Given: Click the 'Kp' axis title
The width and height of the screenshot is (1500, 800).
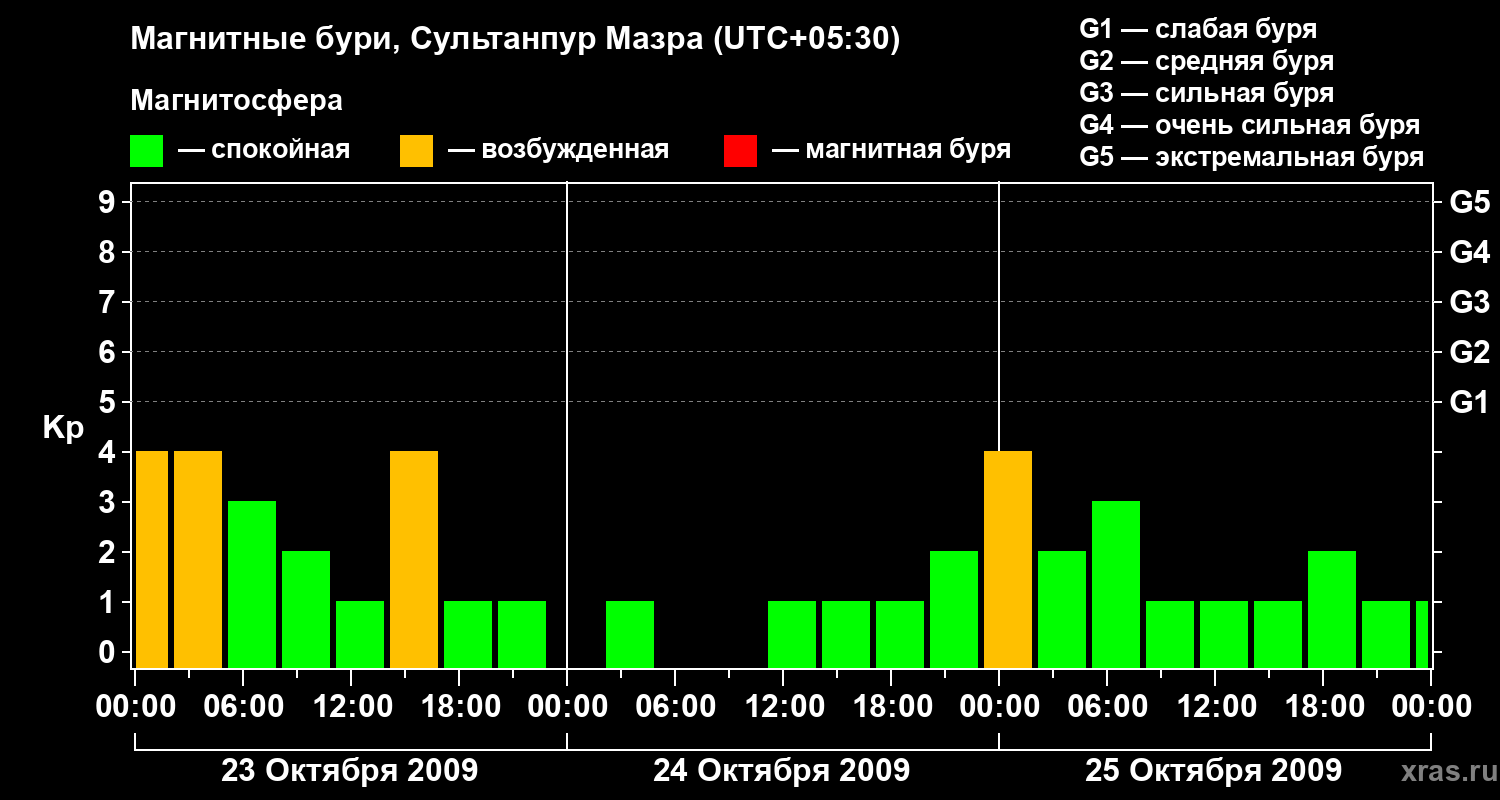Looking at the screenshot, I should tap(63, 430).
